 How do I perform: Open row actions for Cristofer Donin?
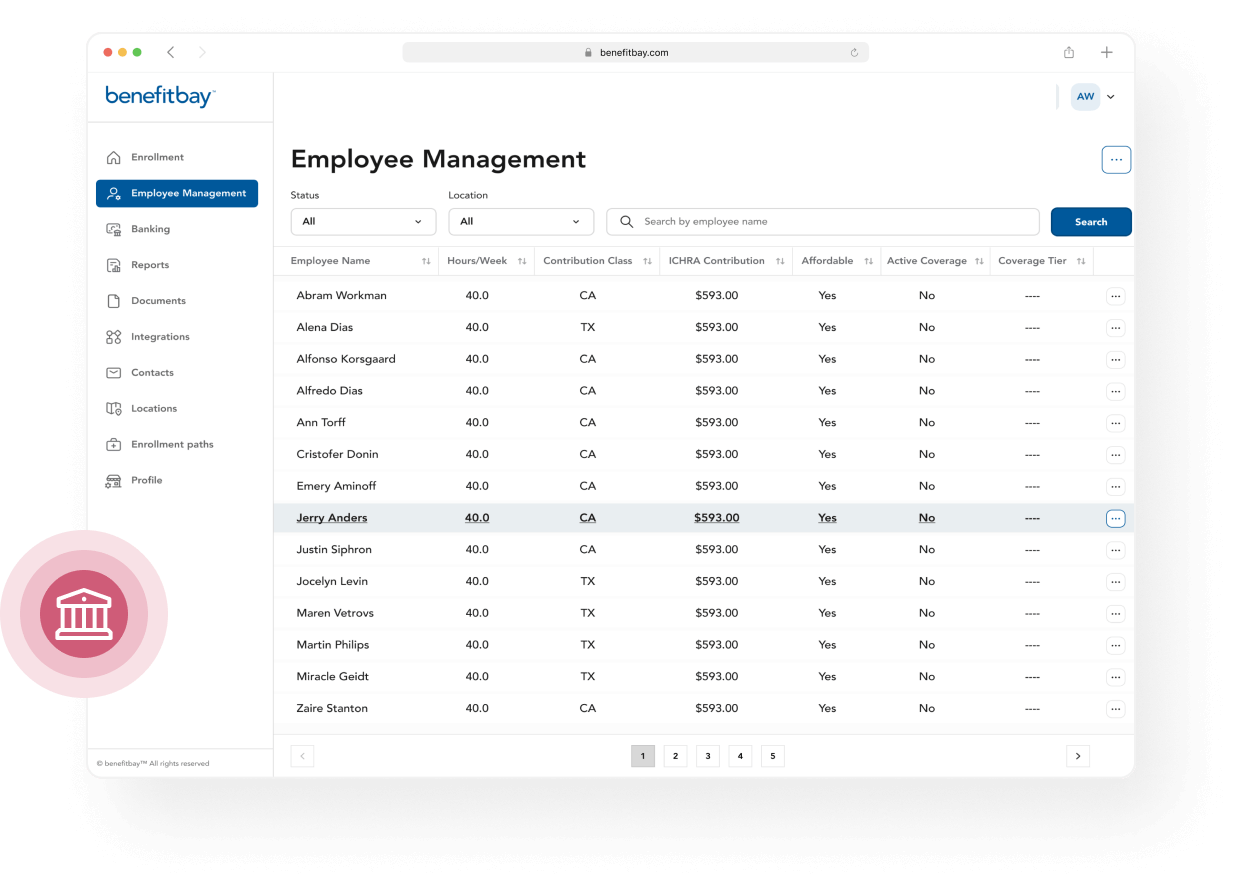[x=1116, y=455]
